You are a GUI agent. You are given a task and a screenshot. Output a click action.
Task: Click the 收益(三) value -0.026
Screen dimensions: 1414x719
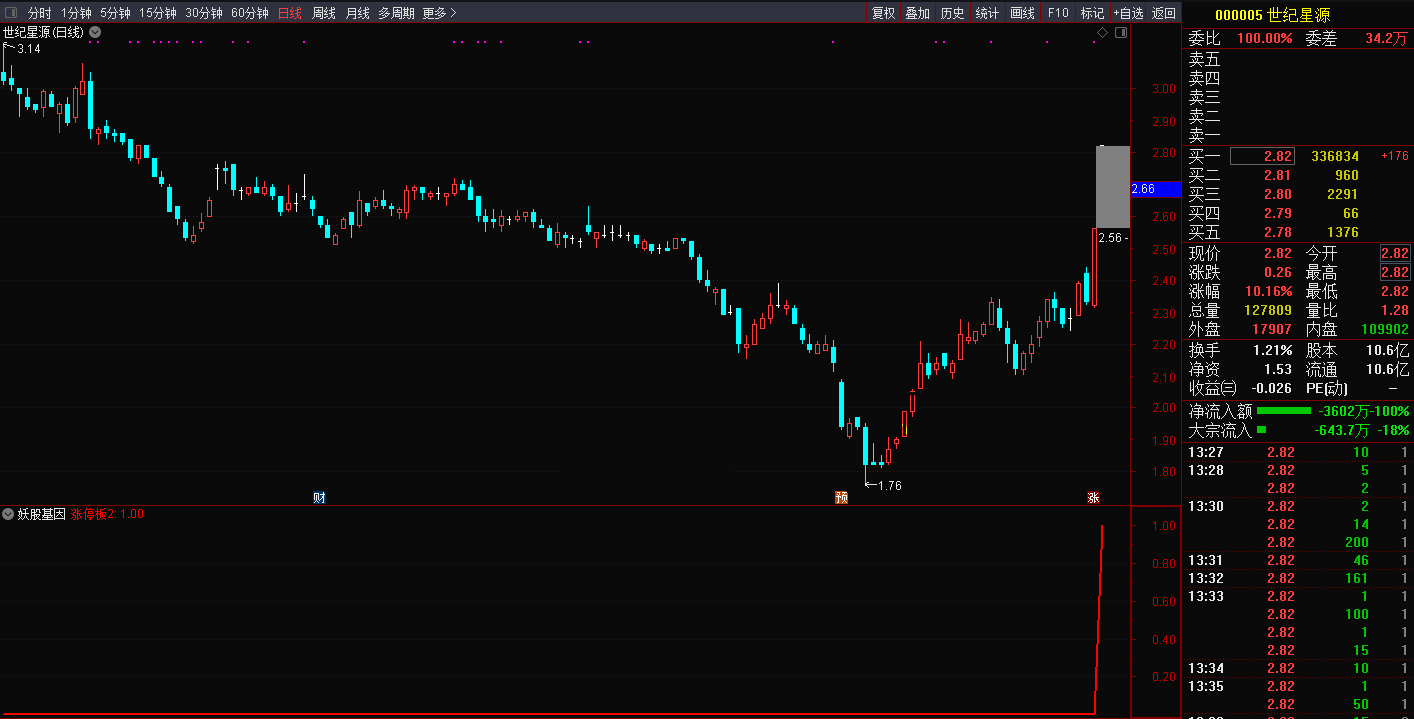(x=1270, y=388)
